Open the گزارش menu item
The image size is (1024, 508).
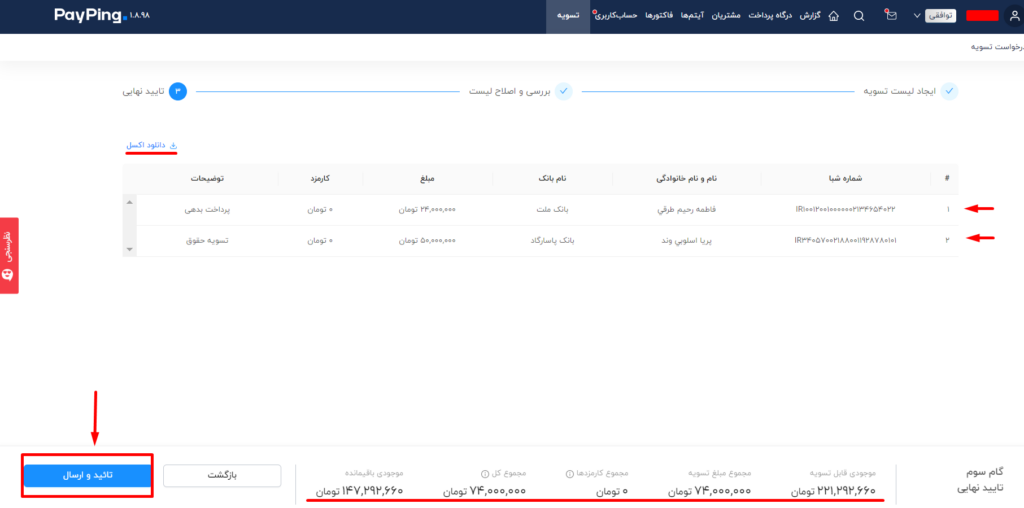click(x=810, y=16)
